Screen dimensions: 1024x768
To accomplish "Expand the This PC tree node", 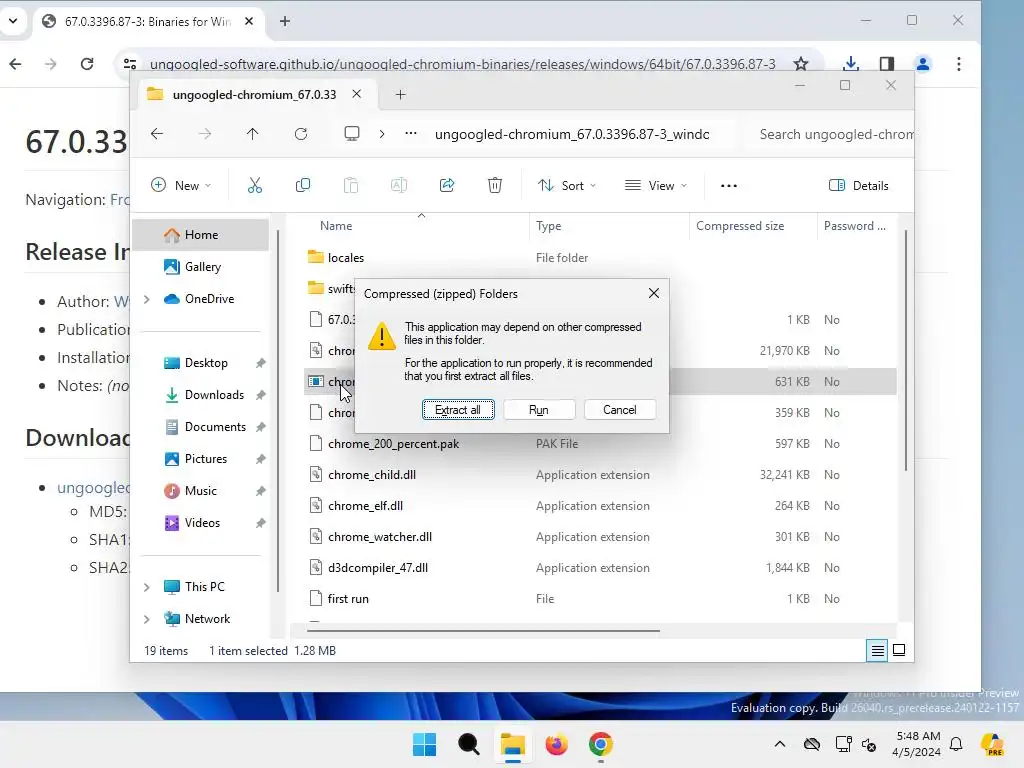I will (147, 587).
